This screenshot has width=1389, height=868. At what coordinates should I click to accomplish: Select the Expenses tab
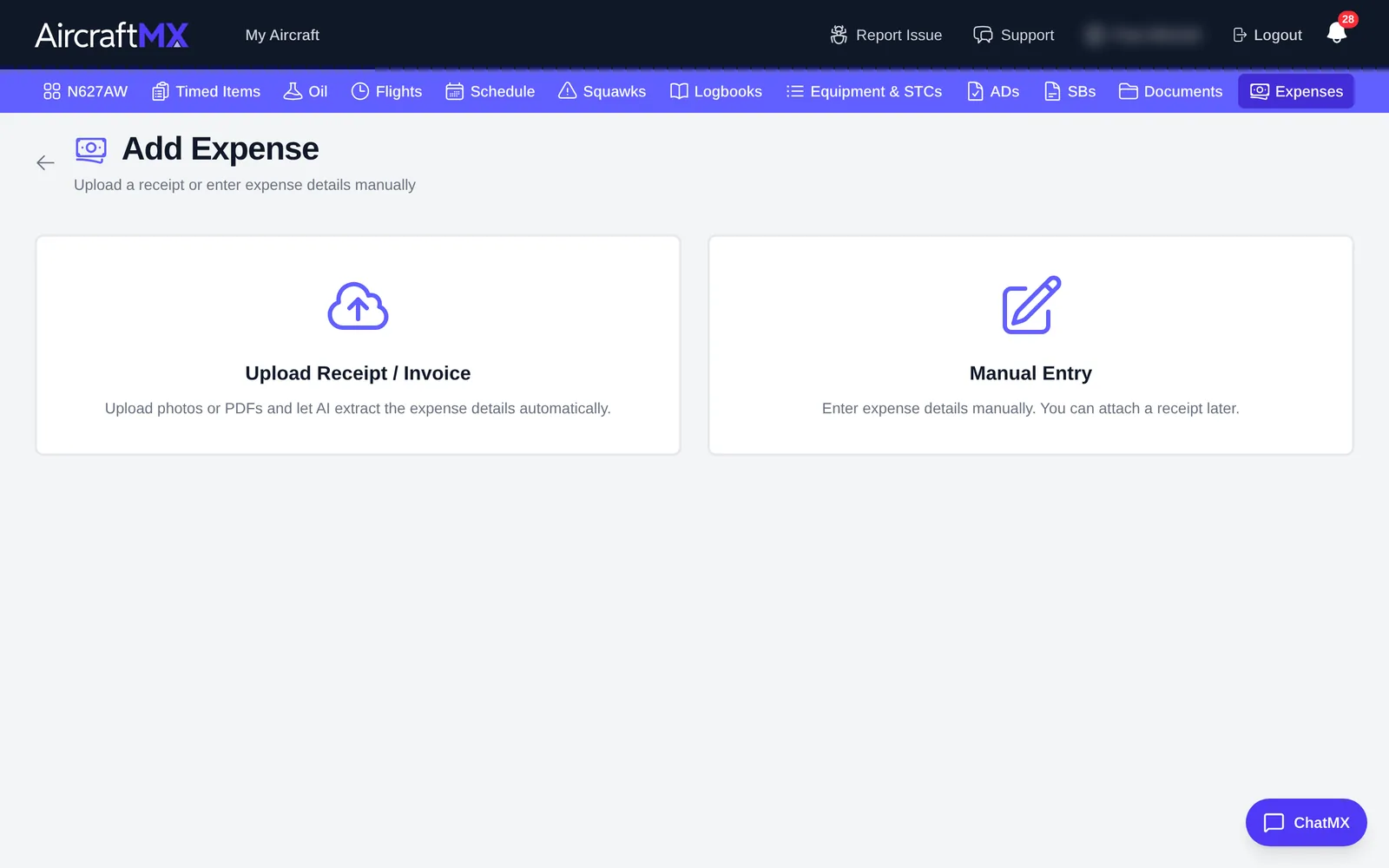[x=1296, y=91]
